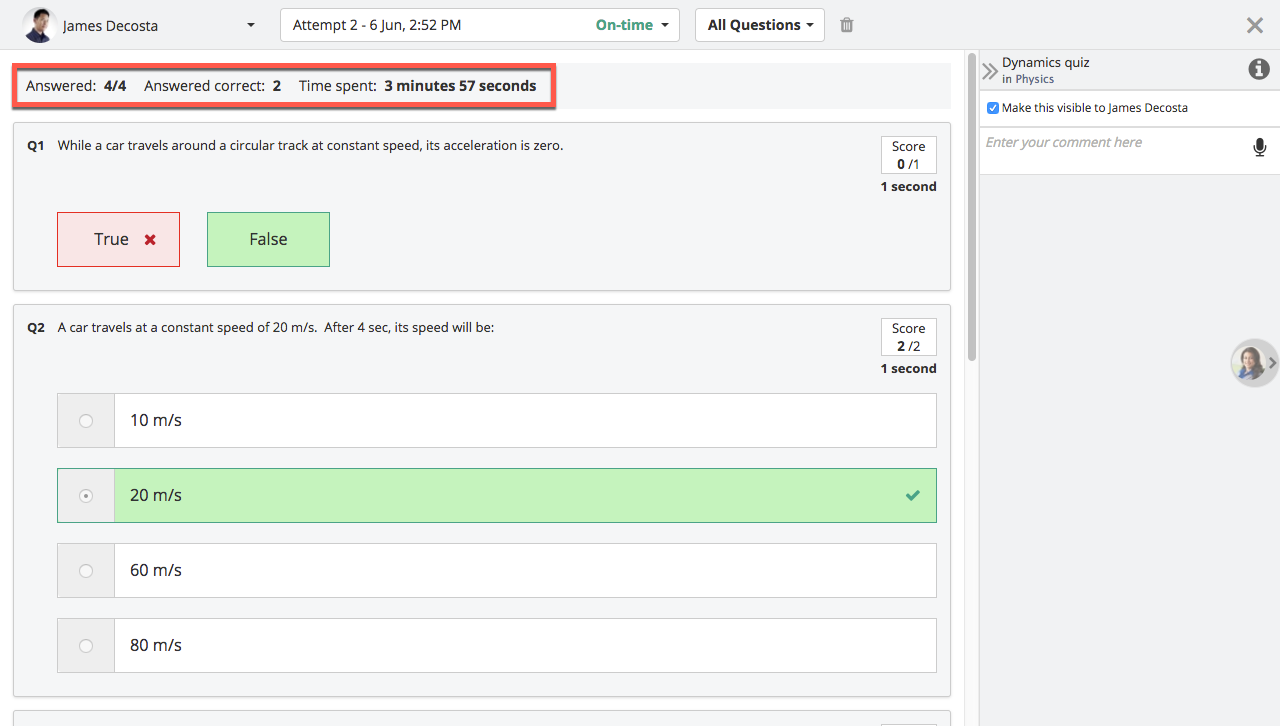Click the Physics class link
1280x726 pixels.
tap(1034, 79)
